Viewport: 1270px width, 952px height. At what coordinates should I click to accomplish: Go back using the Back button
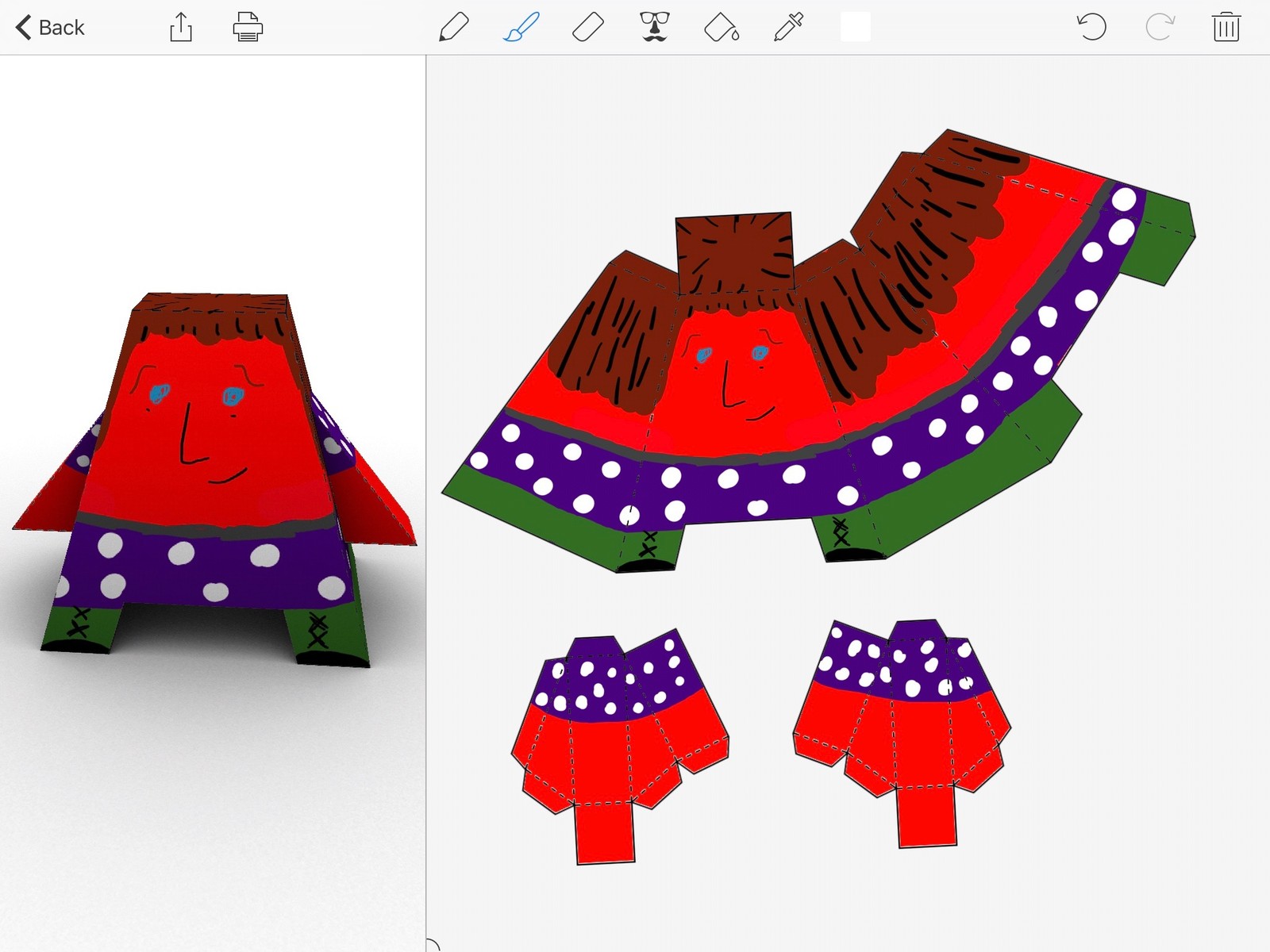click(50, 28)
